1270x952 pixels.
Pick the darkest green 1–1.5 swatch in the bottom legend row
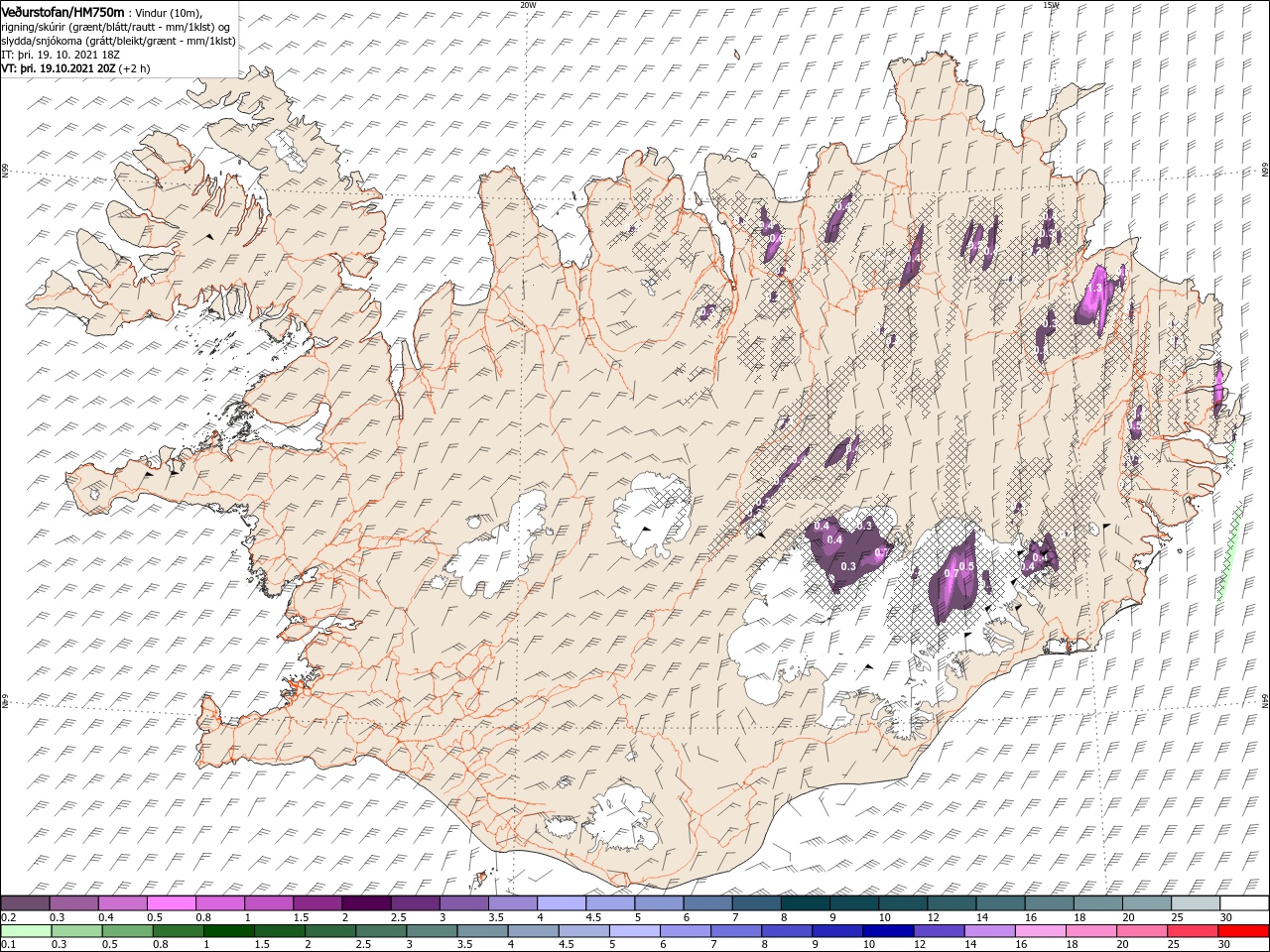pos(229,931)
